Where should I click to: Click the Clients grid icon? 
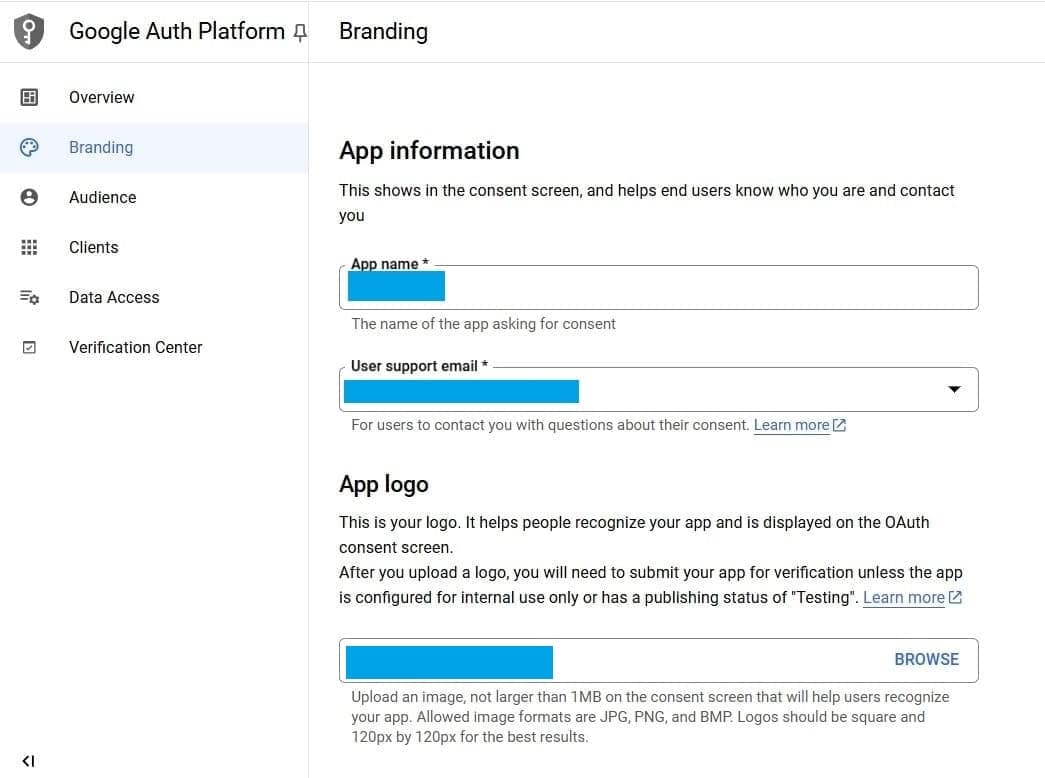tap(31, 247)
